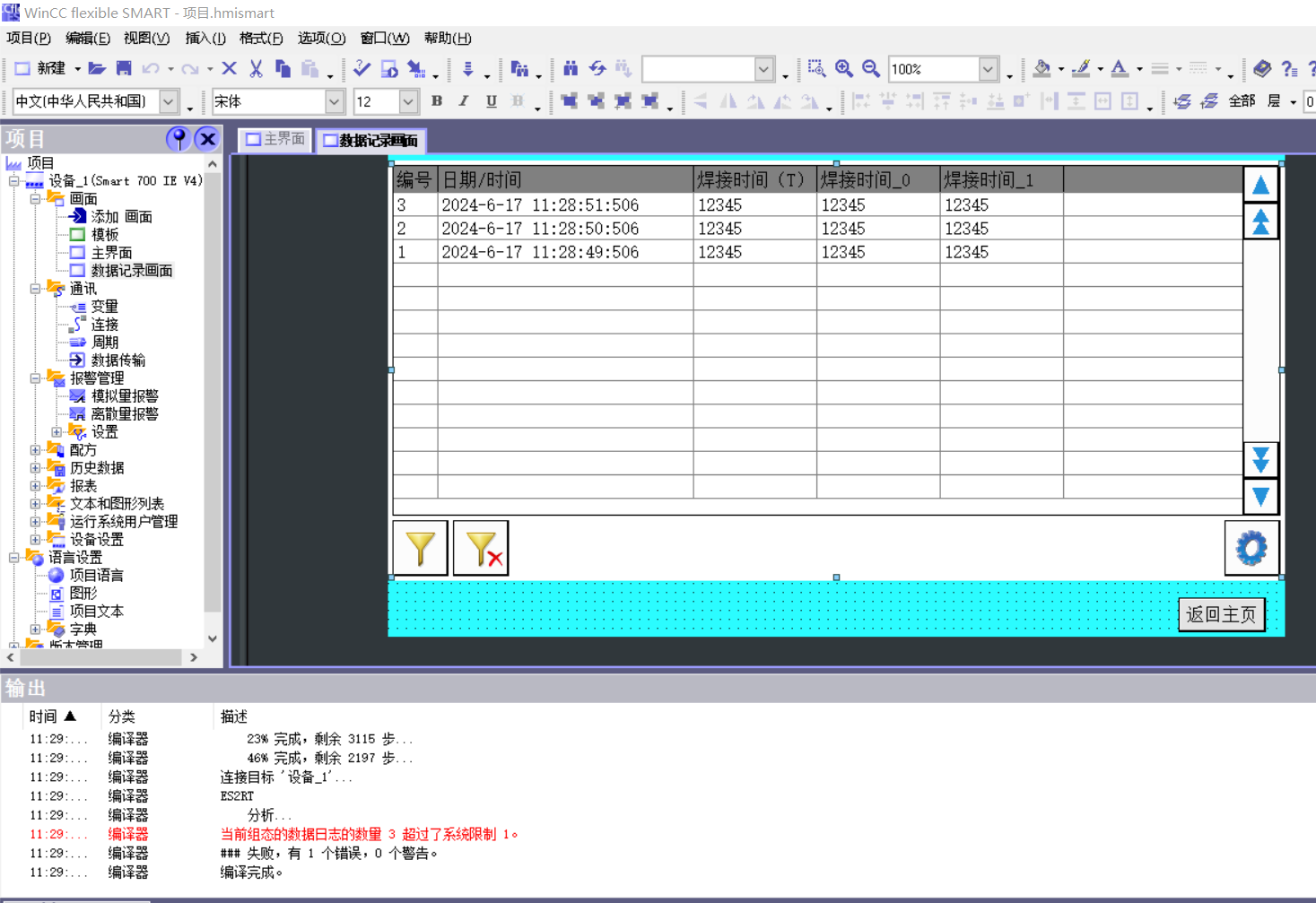Click the filter funnel button in log view
Screen dimensions: 1316x903
pyautogui.click(x=420, y=547)
